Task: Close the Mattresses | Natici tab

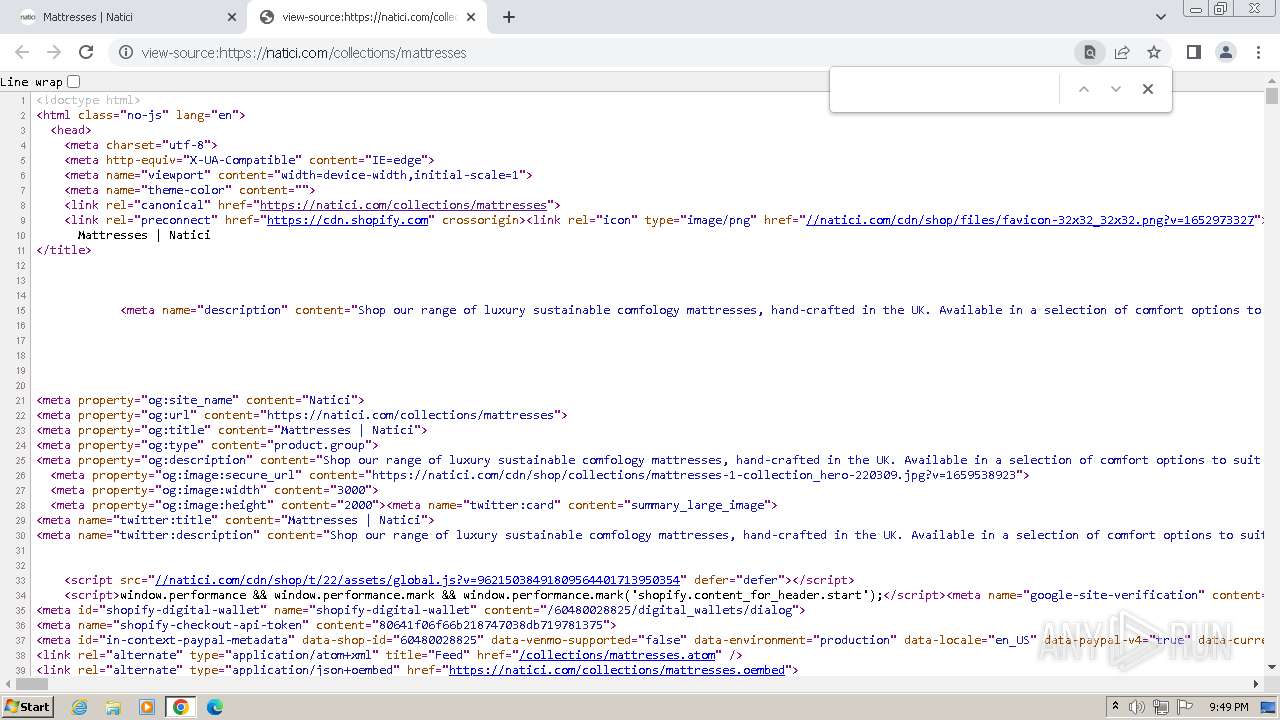Action: 232,17
